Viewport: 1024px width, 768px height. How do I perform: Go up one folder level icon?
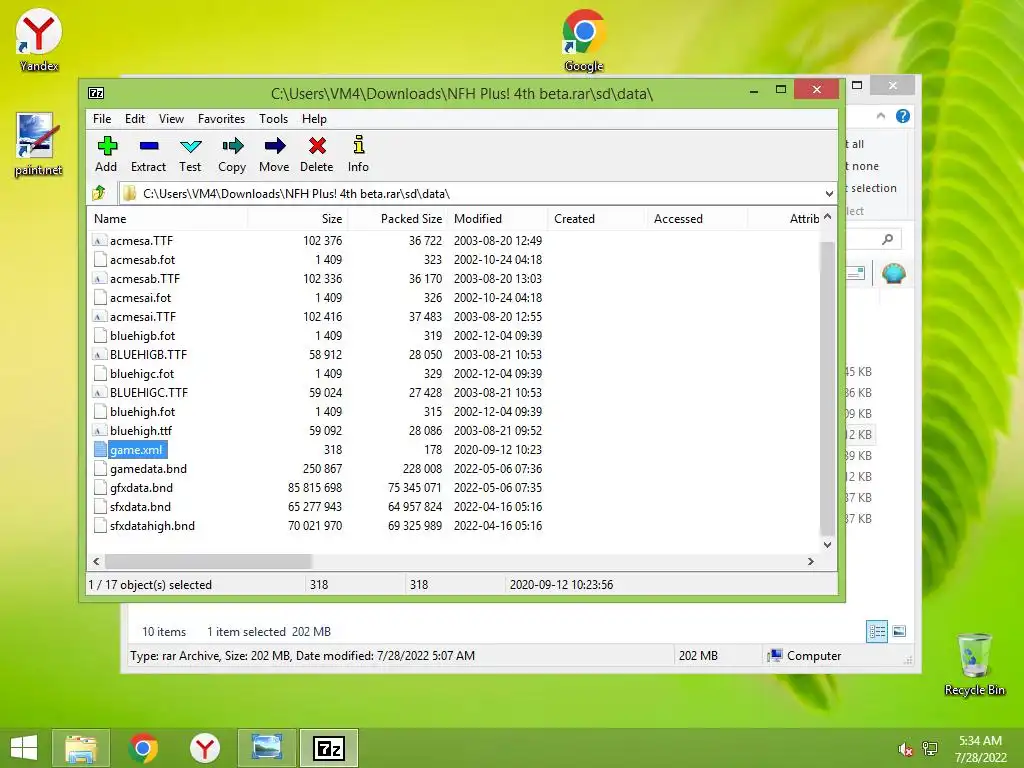[x=99, y=193]
